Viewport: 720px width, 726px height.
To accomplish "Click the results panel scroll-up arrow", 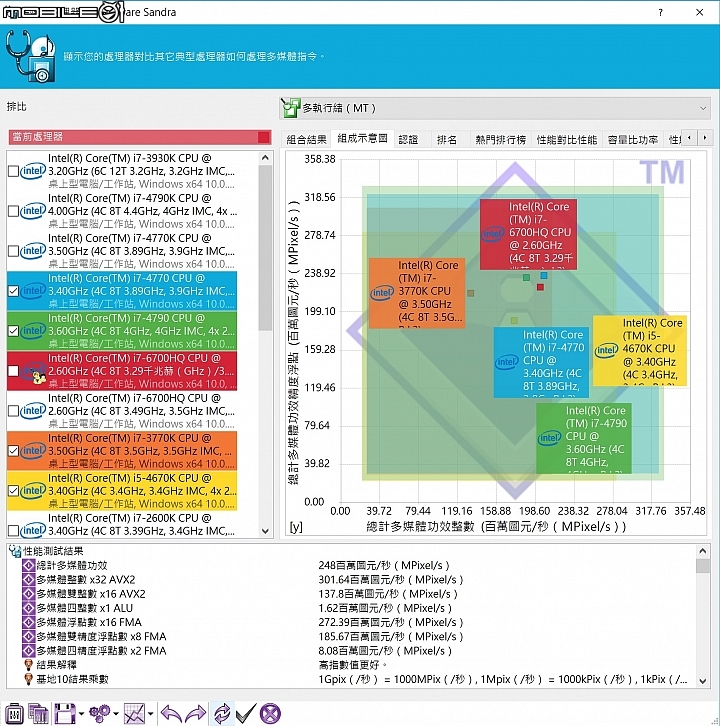I will [x=702, y=551].
